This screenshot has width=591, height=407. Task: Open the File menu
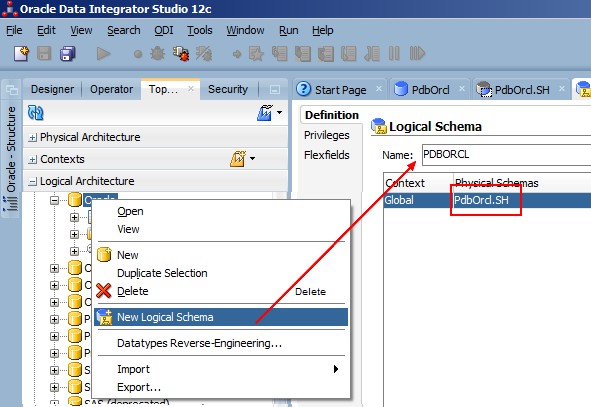14,30
